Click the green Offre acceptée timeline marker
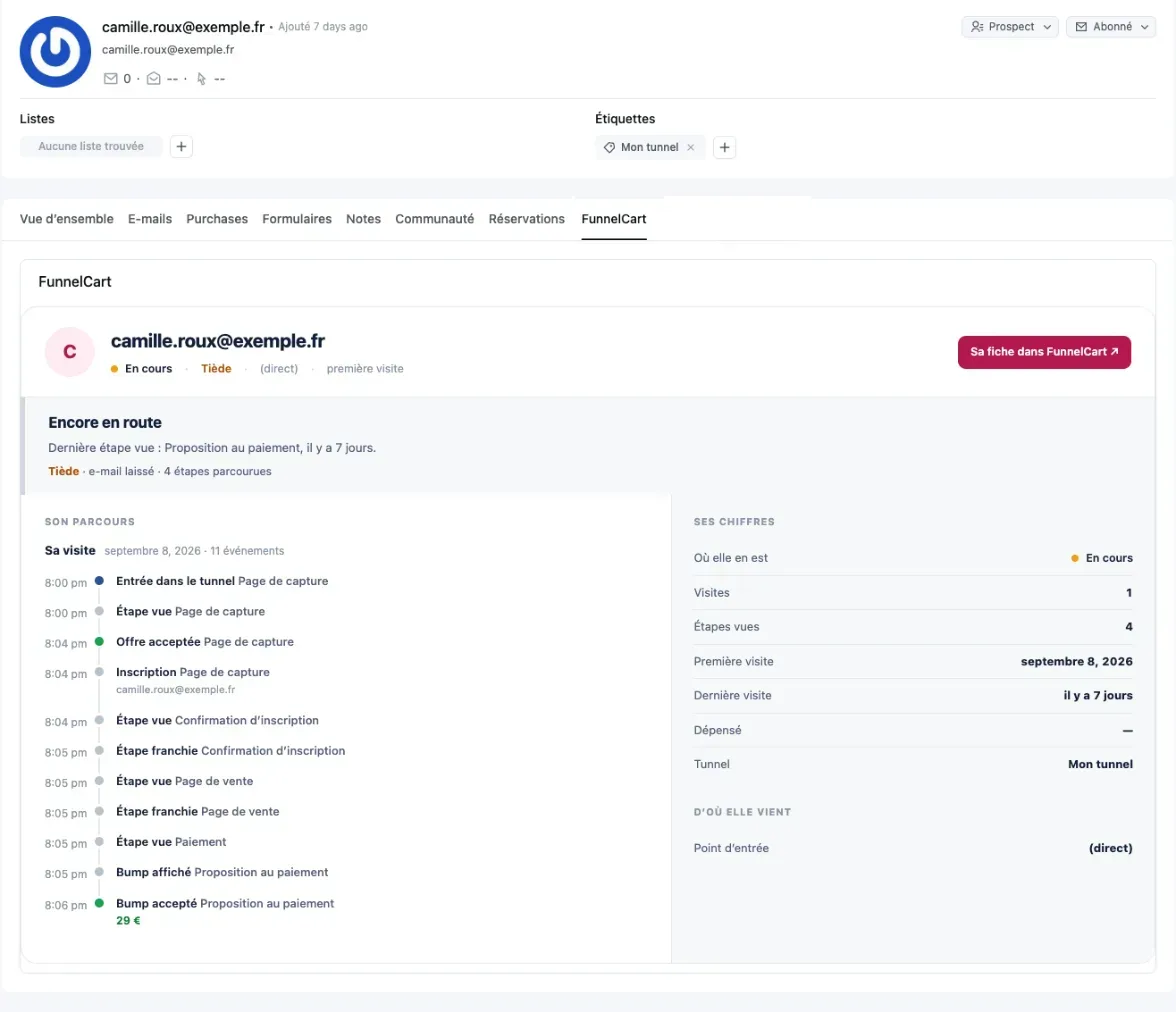1176x1012 pixels. 99,641
